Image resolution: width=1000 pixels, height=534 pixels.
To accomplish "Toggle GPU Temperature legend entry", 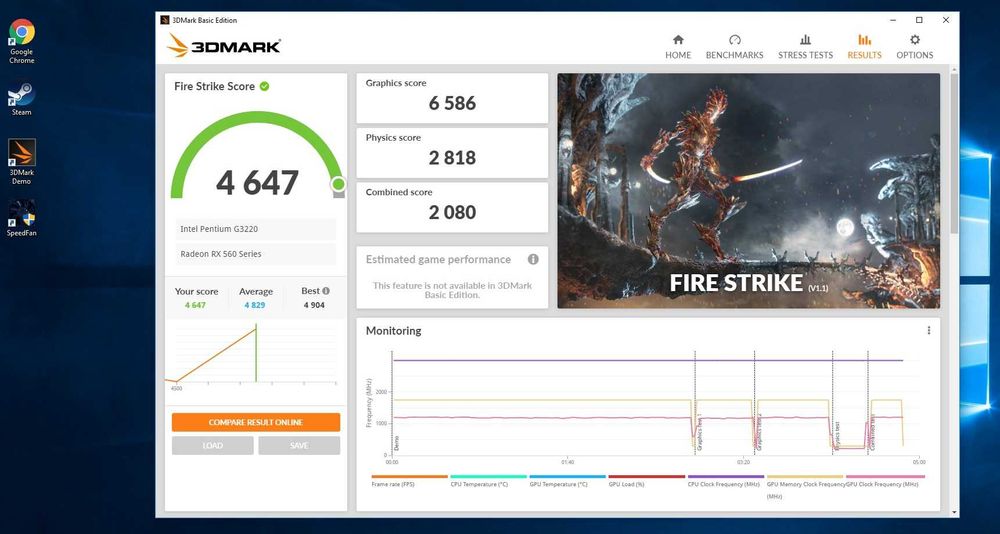I will tap(568, 480).
